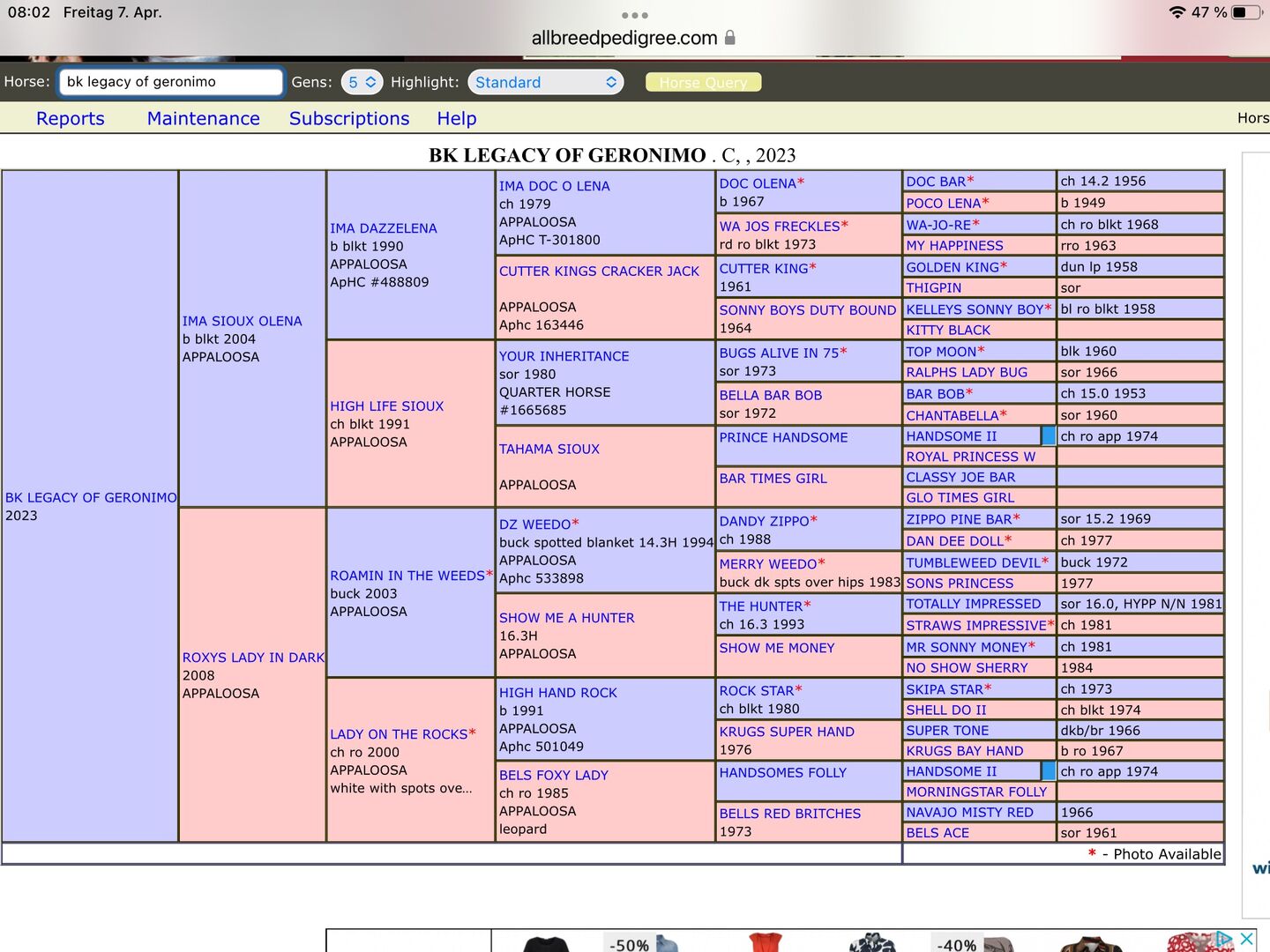Select the Subscriptions menu item

[x=349, y=118]
